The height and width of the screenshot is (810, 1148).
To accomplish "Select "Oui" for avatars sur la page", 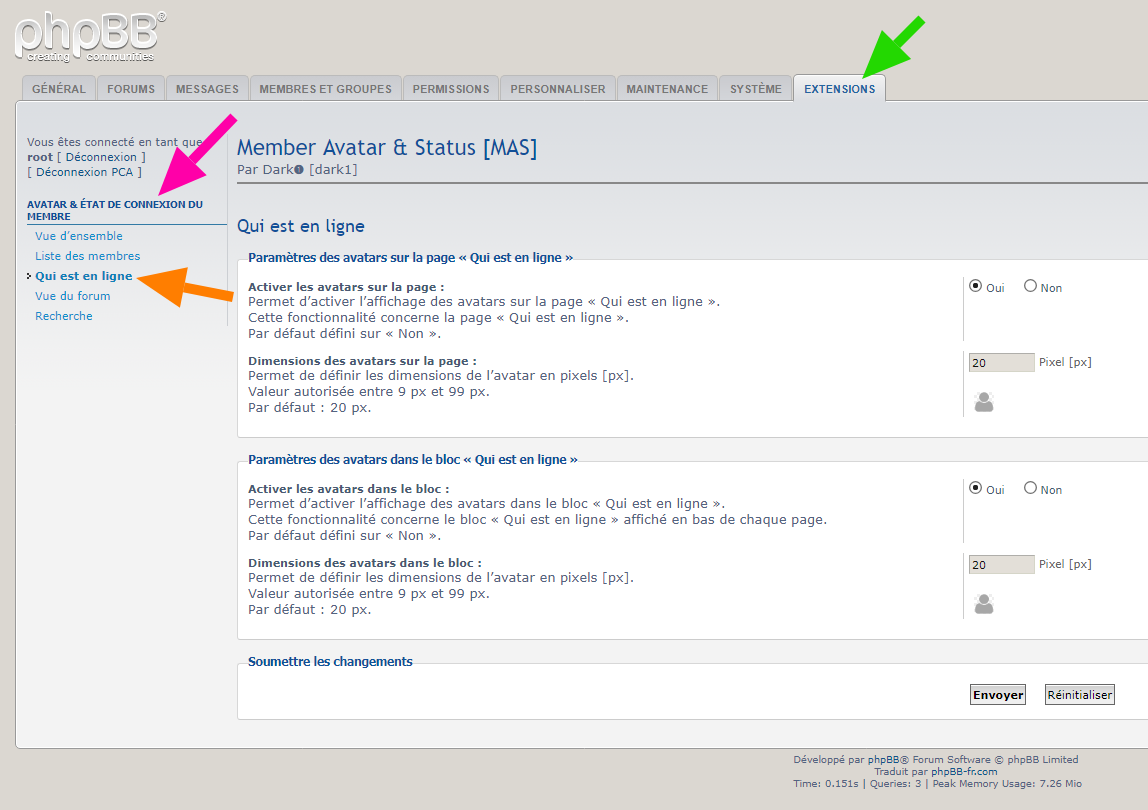I will [976, 286].
